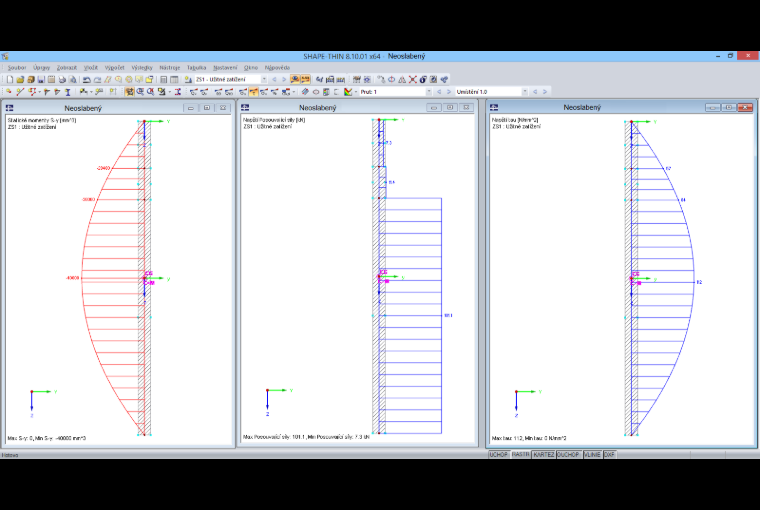Screen dimensions: 760x510
Task: Click the 101.1 value label in middle diagram
Action: [448, 315]
